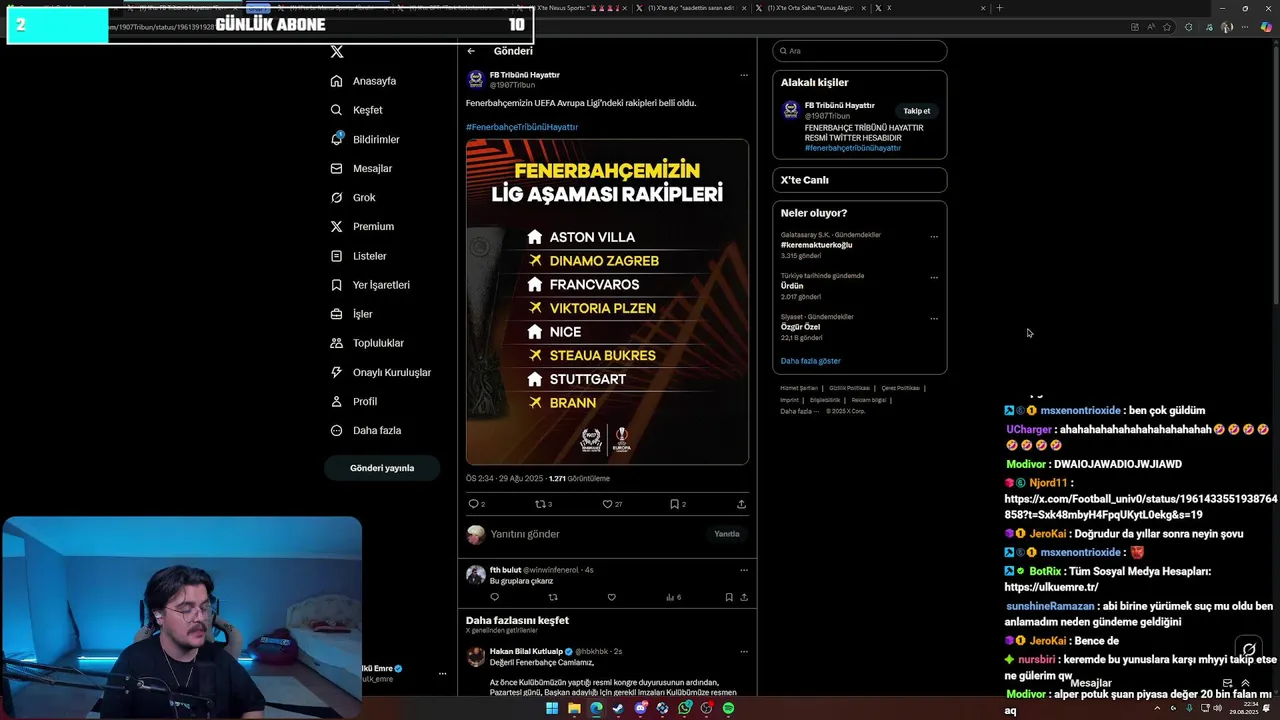Click the Profil person icon
Image resolution: width=1280 pixels, height=720 pixels.
337,401
